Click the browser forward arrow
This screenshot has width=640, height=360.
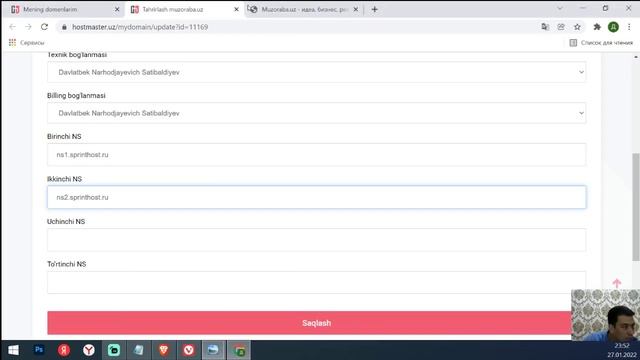point(28,27)
